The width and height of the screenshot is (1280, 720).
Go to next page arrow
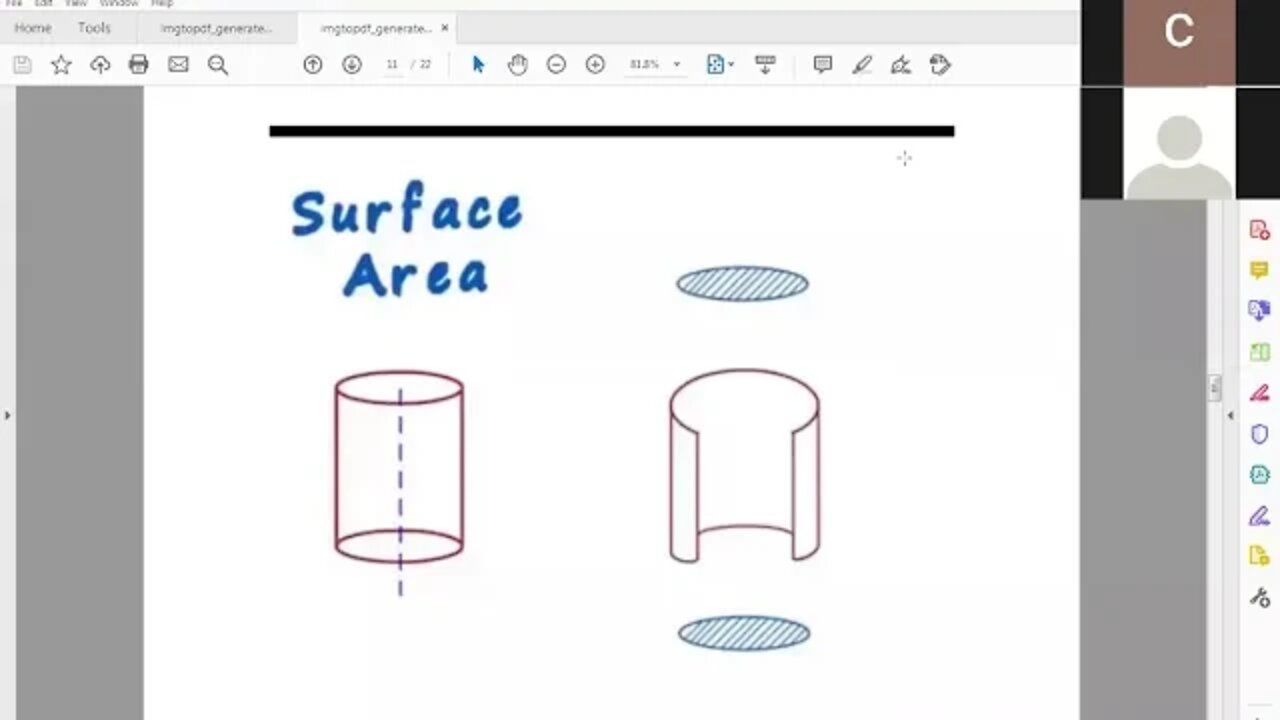[352, 65]
